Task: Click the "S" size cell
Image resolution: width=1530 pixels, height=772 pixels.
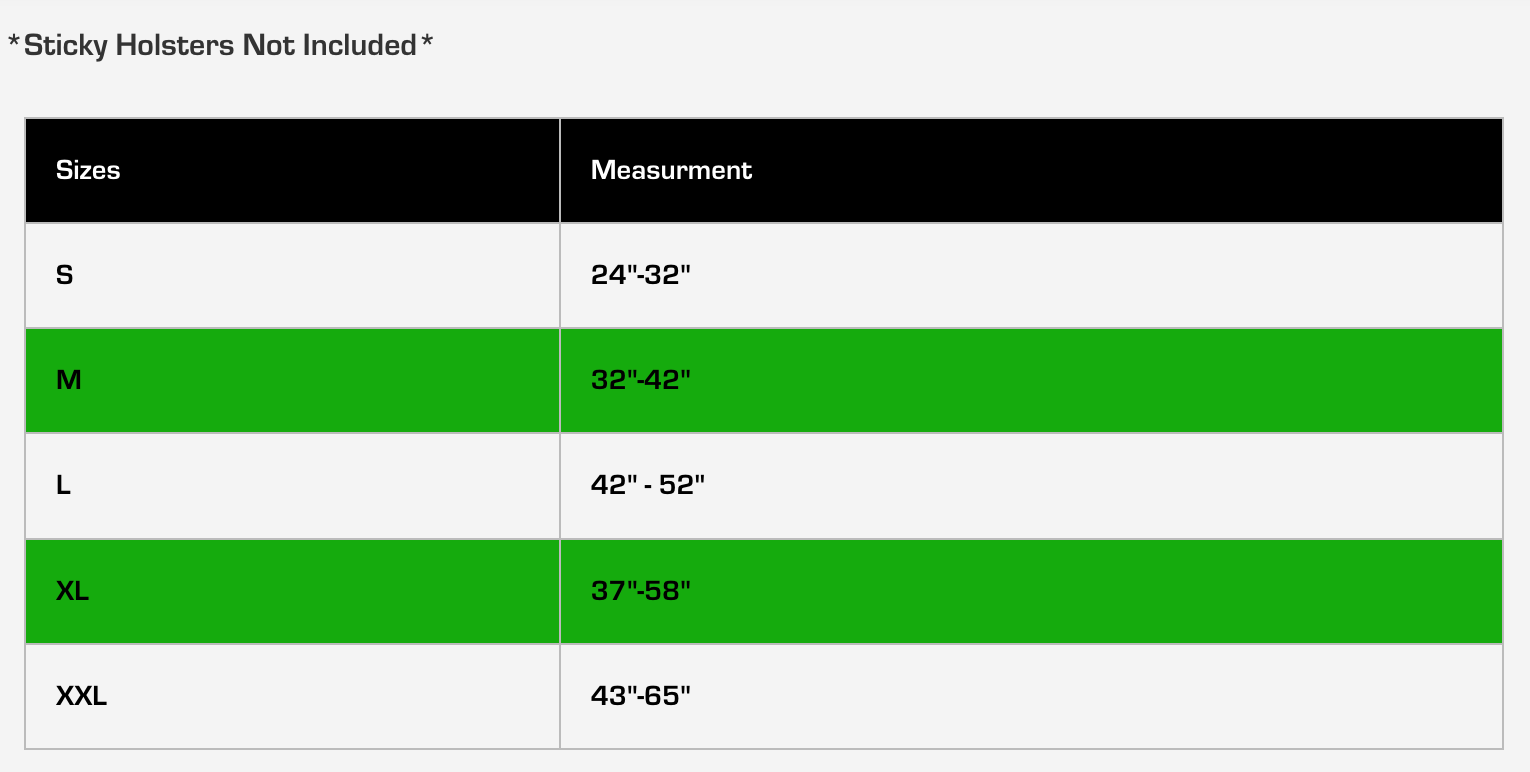Action: (65, 275)
